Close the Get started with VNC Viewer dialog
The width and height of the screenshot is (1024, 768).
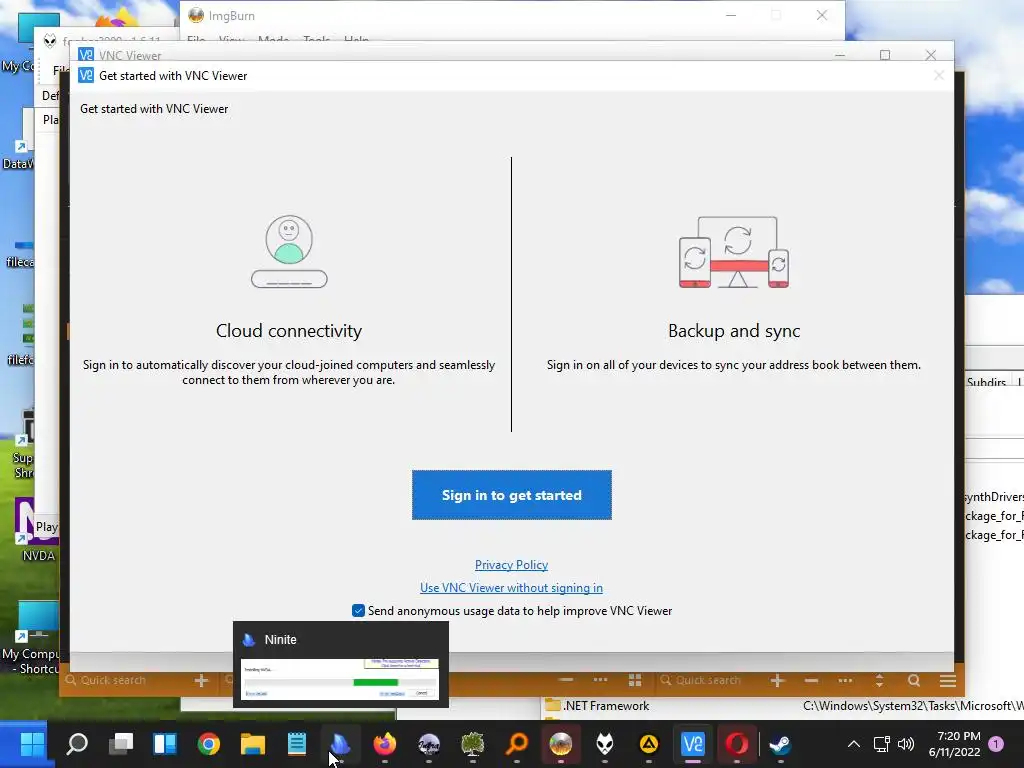pyautogui.click(x=938, y=76)
